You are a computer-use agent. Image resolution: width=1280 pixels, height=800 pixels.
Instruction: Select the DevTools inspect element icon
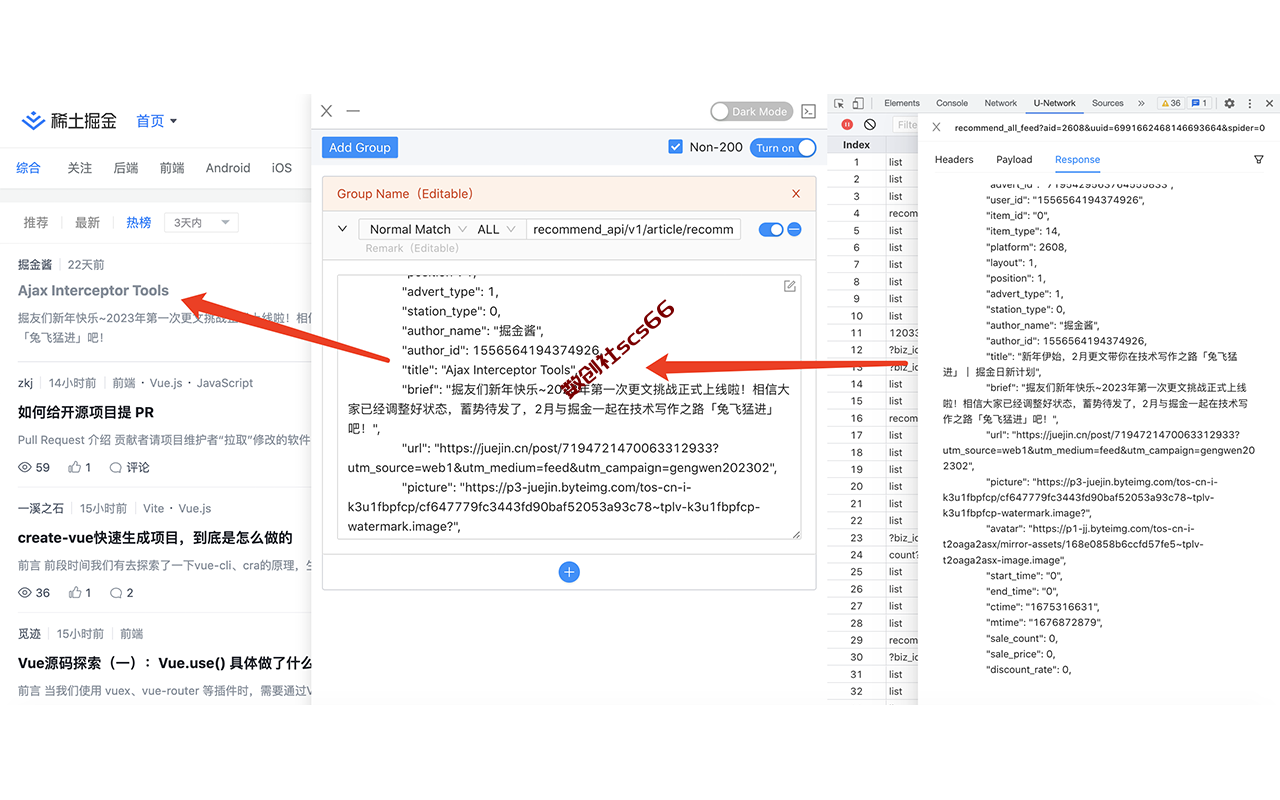(839, 103)
